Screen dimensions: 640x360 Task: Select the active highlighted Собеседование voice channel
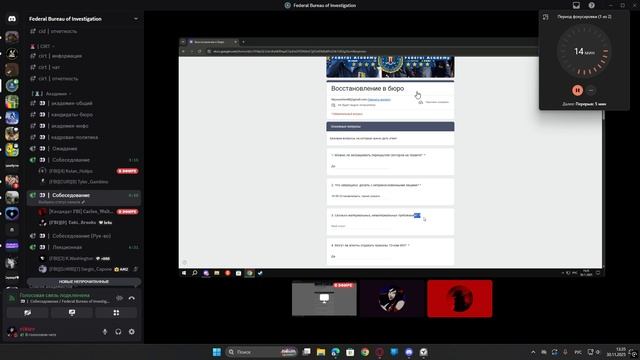tap(84, 198)
